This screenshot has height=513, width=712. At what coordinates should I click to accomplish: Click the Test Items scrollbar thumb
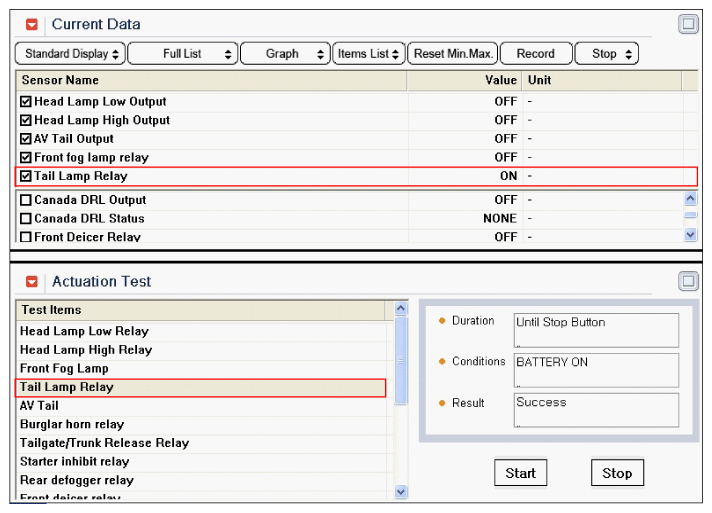400,360
